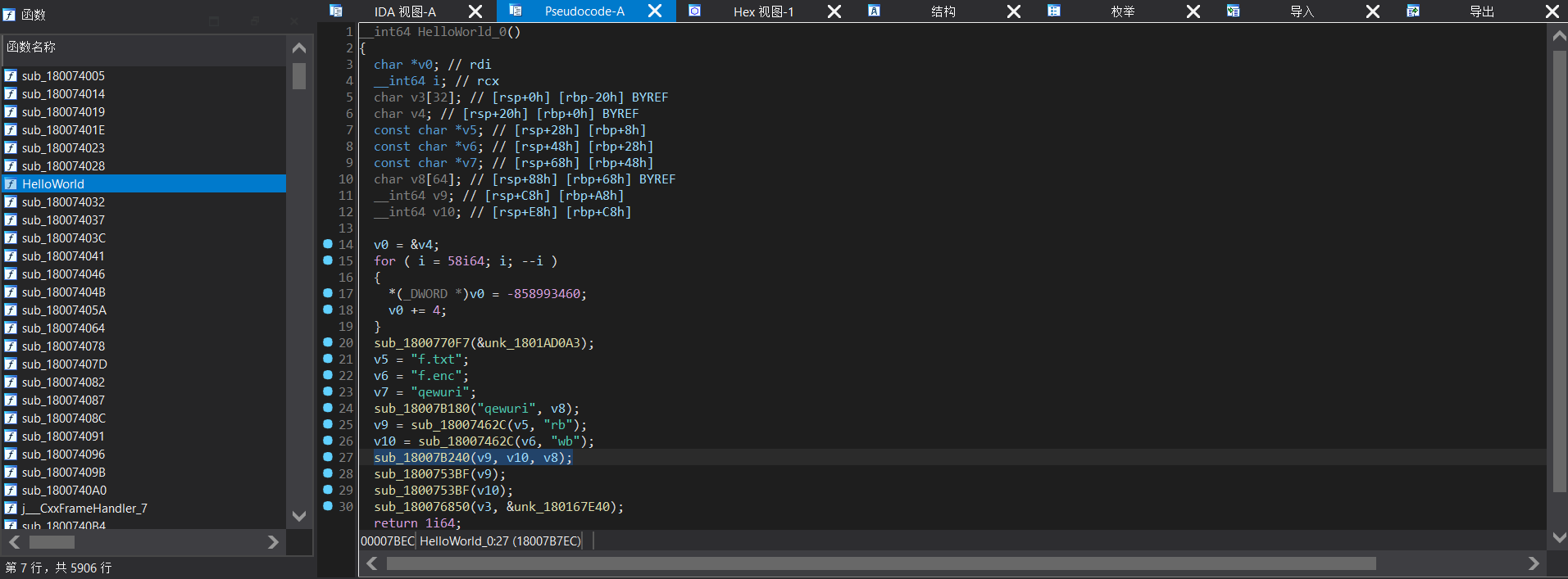Image resolution: width=1568 pixels, height=579 pixels.
Task: Click function icon beside sub_180074096
Action: coord(11,455)
